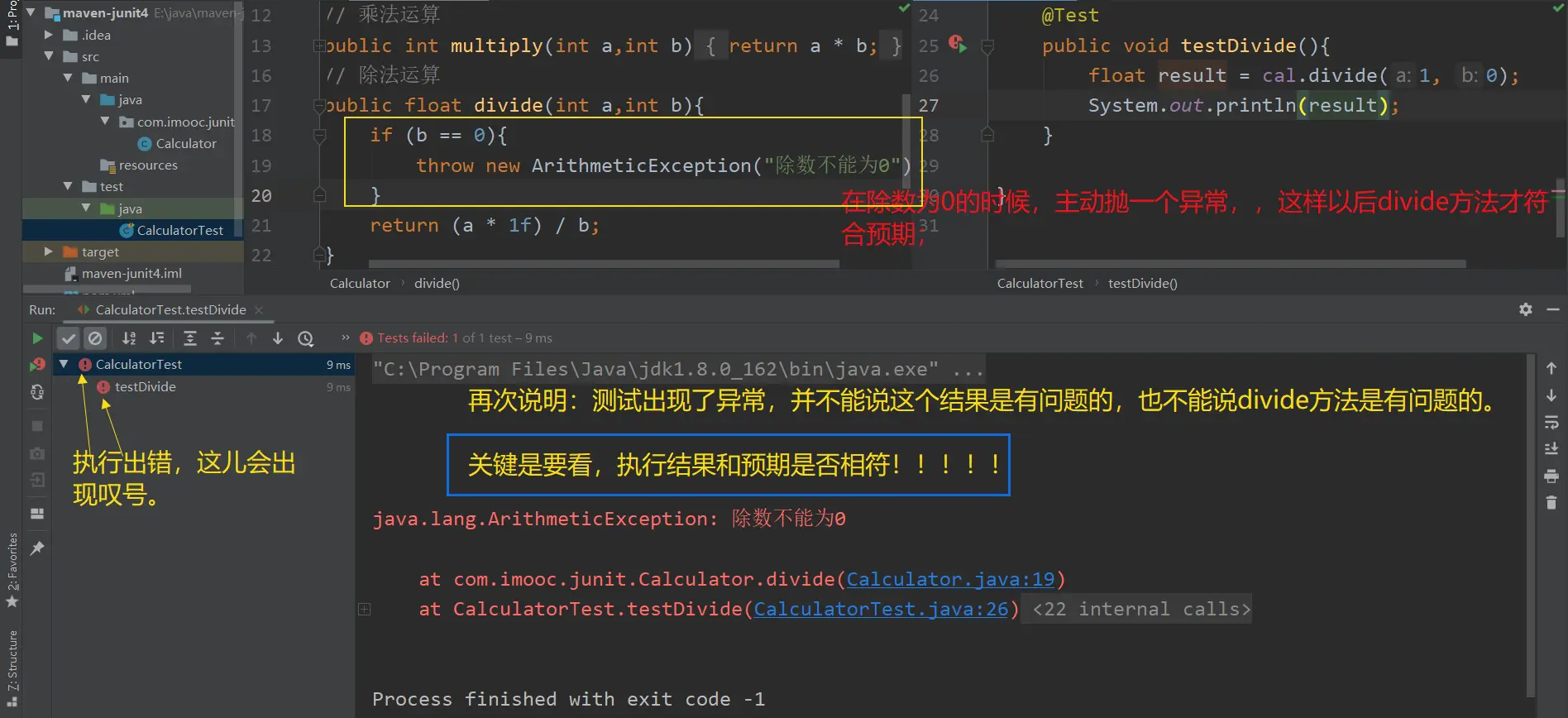Viewport: 1568px width, 718px height.
Task: Toggle the Show Ignored tests filter
Action: [95, 338]
